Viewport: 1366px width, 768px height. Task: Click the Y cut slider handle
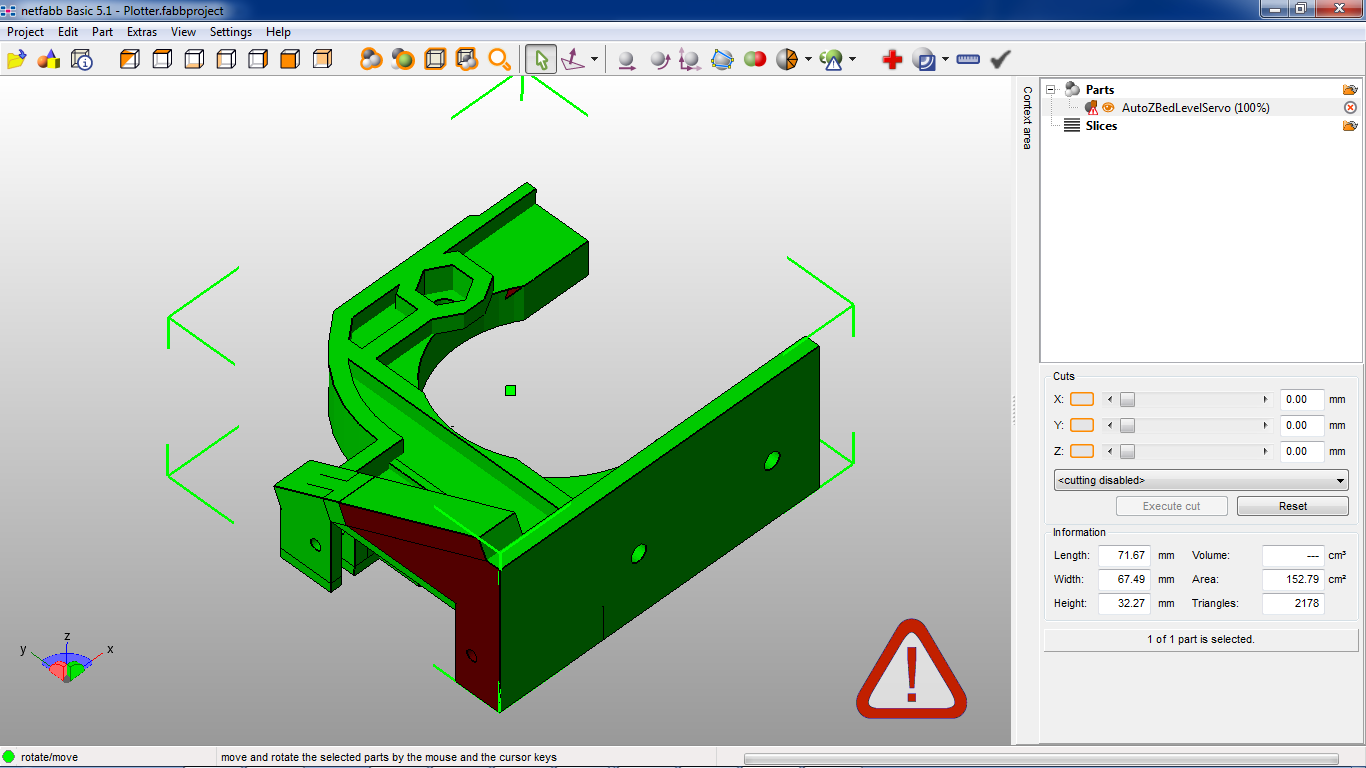(x=1127, y=425)
